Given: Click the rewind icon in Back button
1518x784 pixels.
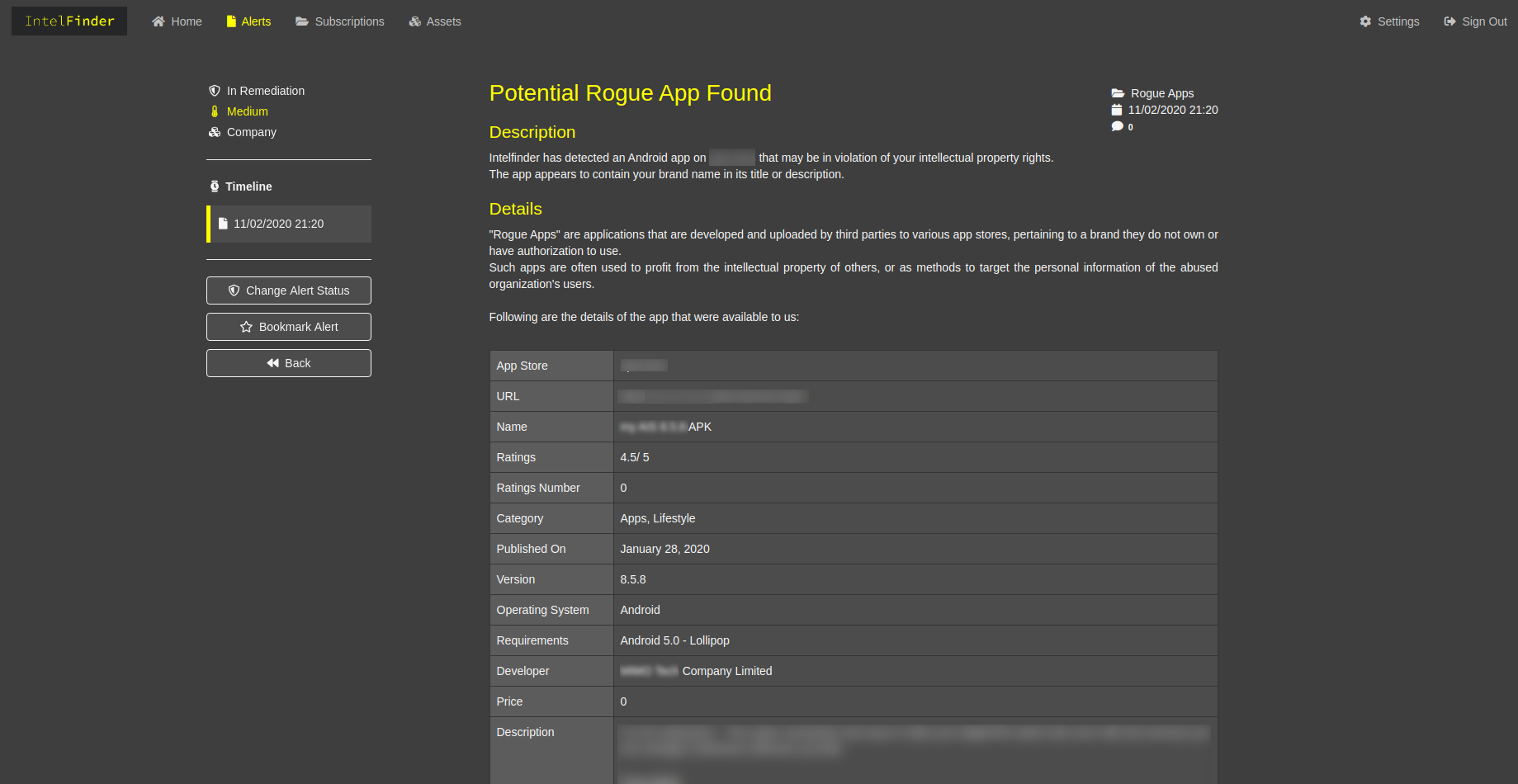Looking at the screenshot, I should [x=273, y=363].
